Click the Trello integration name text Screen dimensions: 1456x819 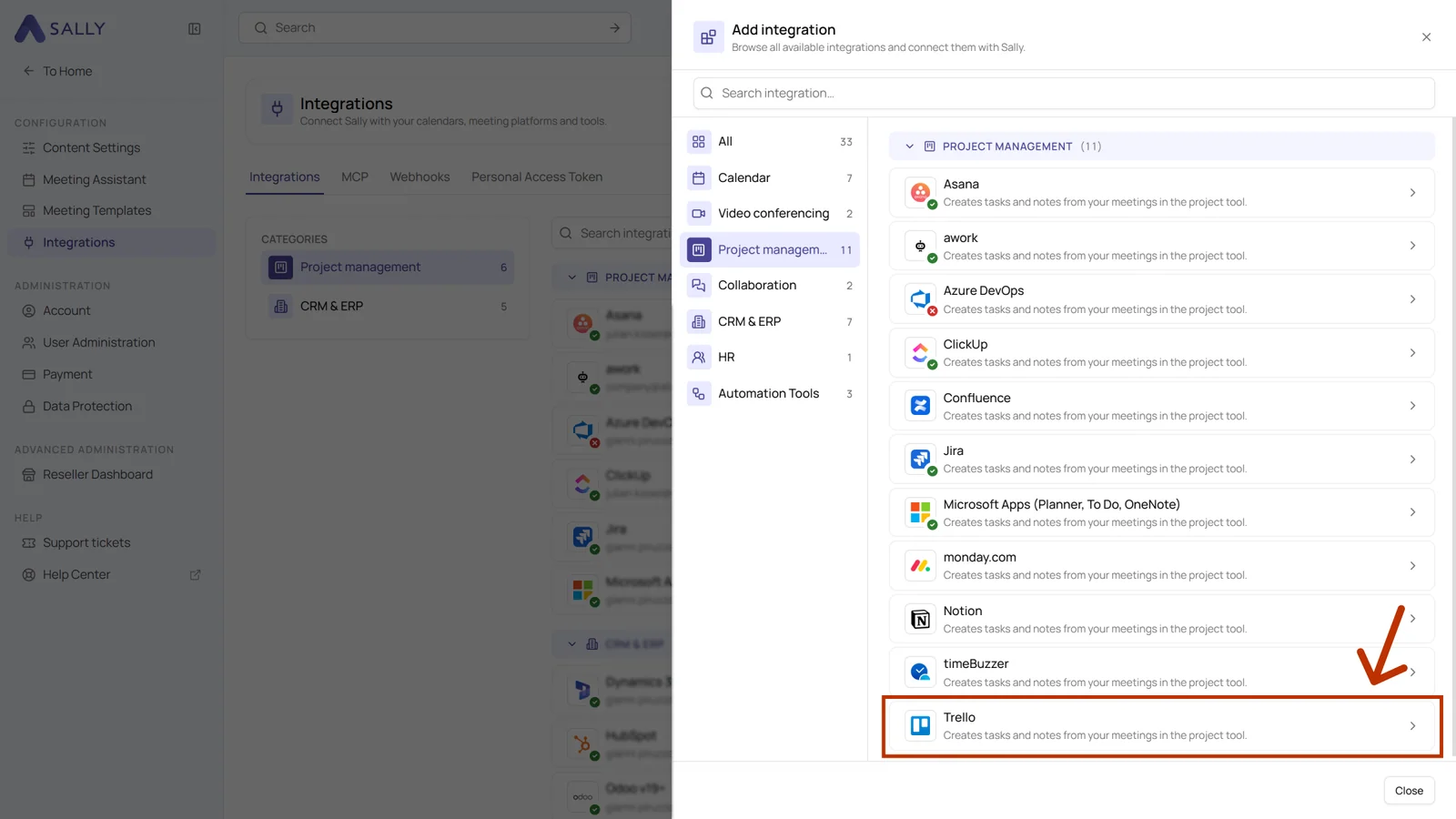coord(959,717)
